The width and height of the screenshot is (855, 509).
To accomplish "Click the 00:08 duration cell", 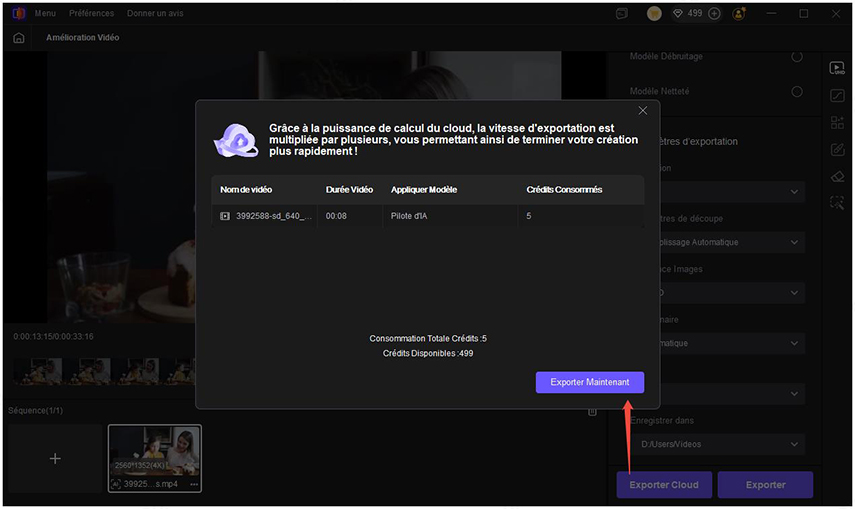I will point(336,216).
